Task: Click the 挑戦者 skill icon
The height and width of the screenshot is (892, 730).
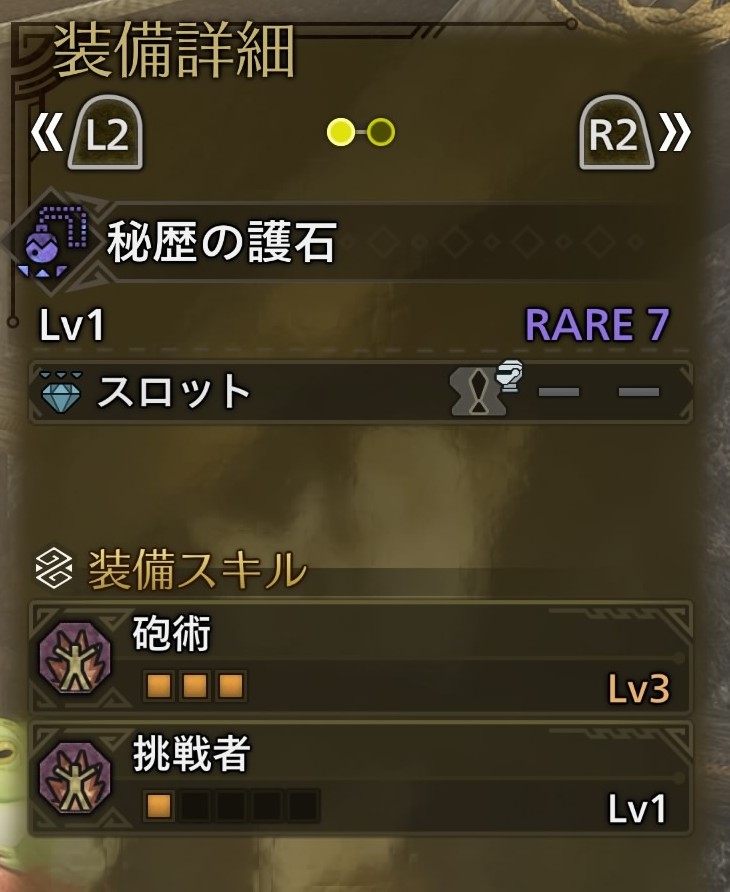Action: 75,778
